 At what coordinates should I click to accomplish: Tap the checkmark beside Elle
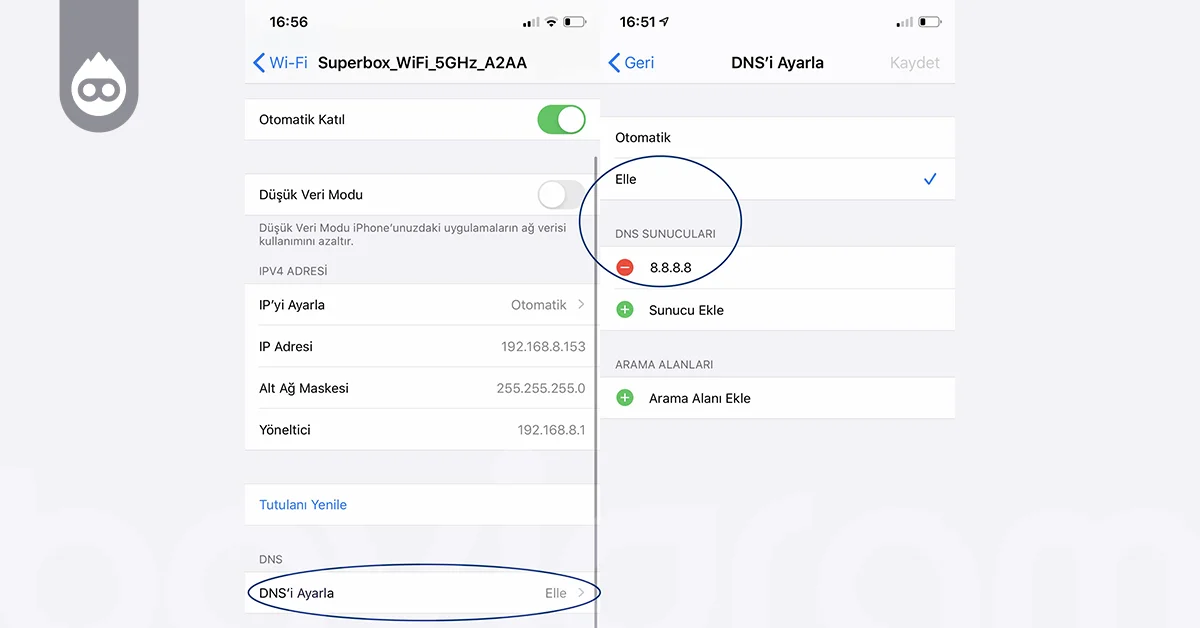click(x=930, y=179)
